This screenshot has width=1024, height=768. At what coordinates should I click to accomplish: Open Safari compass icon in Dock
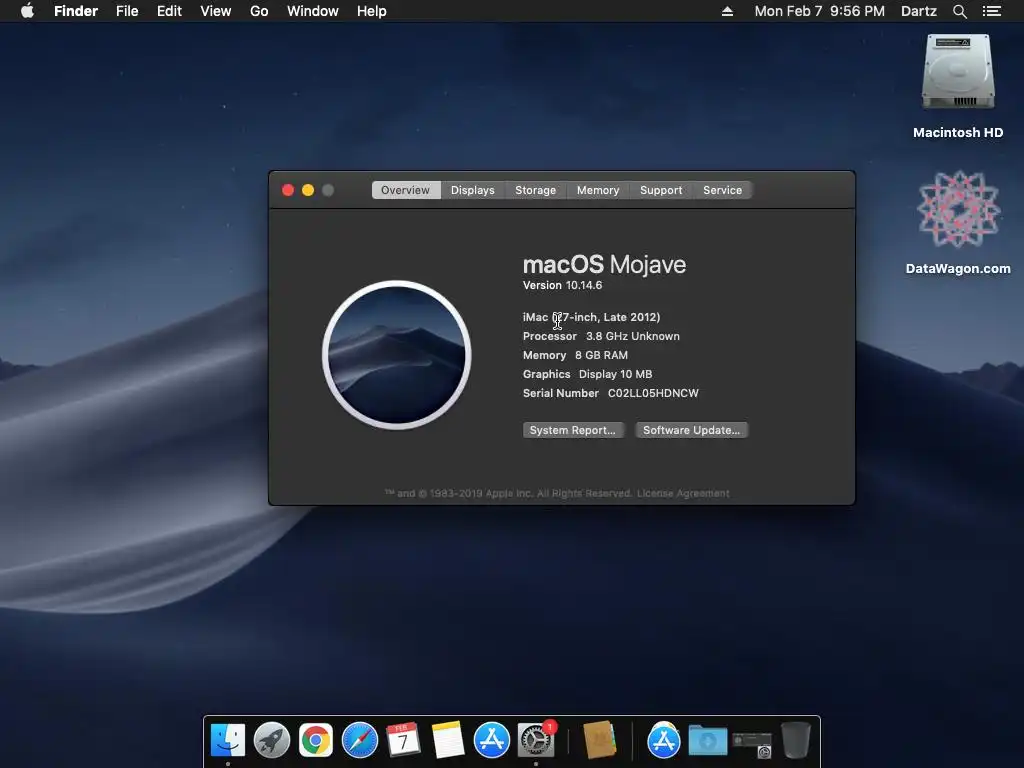[x=360, y=741]
